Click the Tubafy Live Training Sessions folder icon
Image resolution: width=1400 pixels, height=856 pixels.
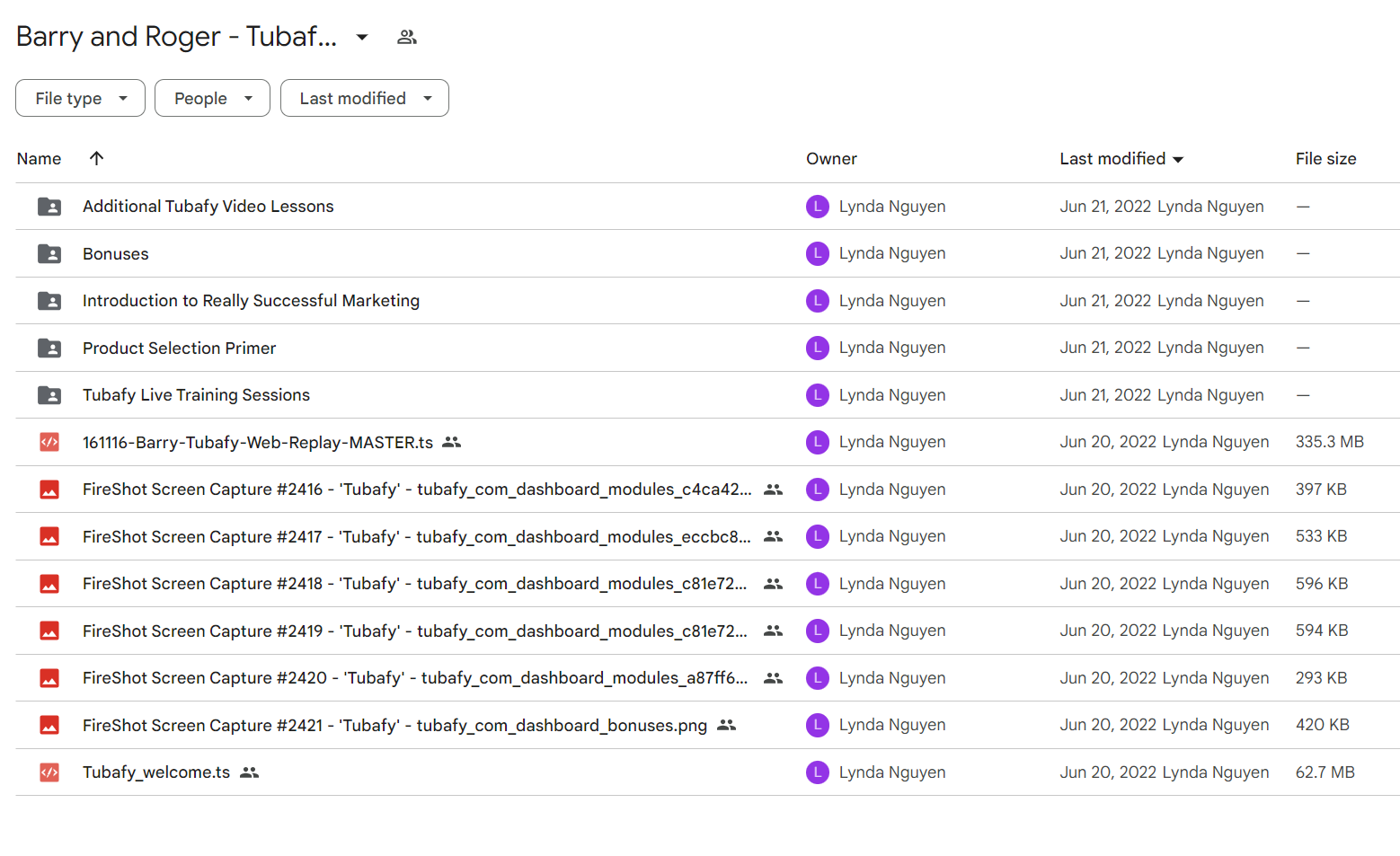pyautogui.click(x=49, y=395)
